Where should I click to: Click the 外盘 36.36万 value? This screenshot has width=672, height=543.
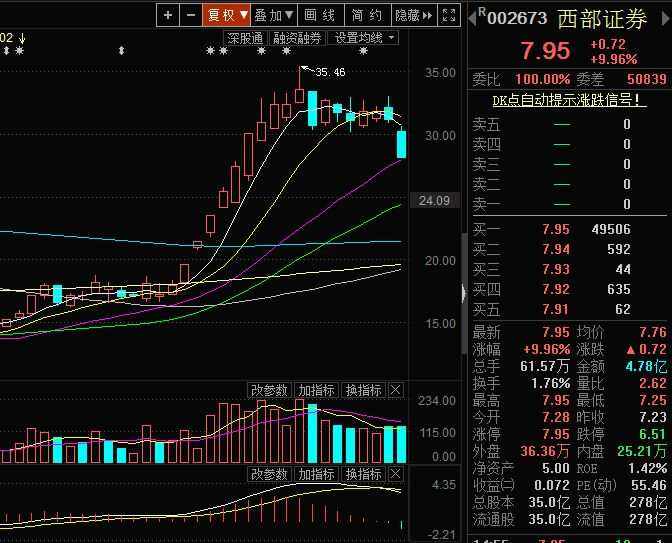(545, 451)
